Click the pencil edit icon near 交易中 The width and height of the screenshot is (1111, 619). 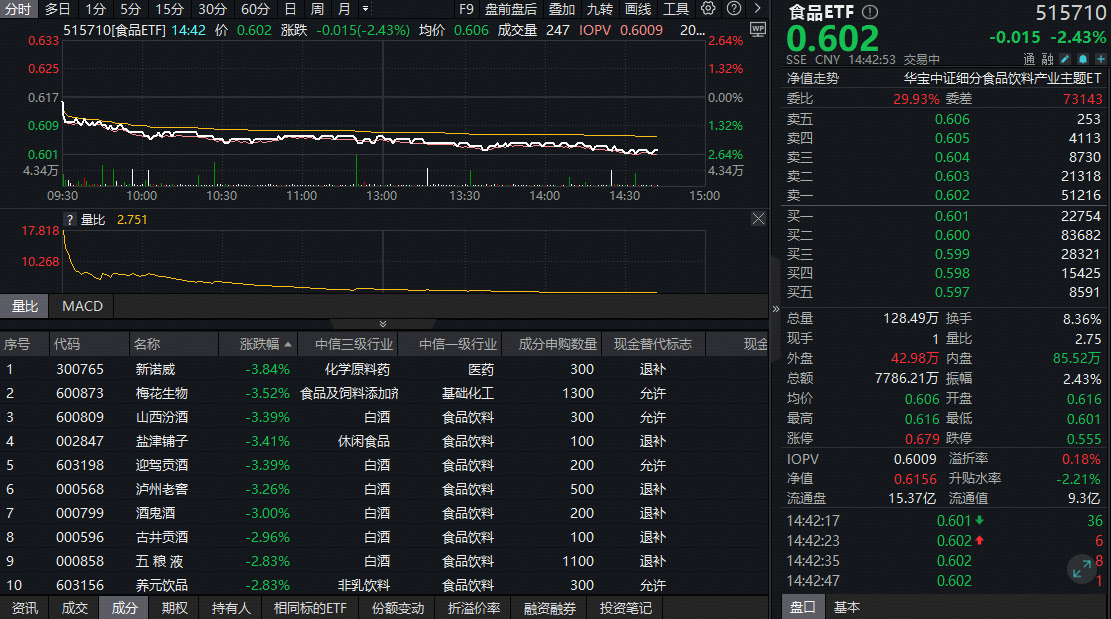(x=1064, y=58)
